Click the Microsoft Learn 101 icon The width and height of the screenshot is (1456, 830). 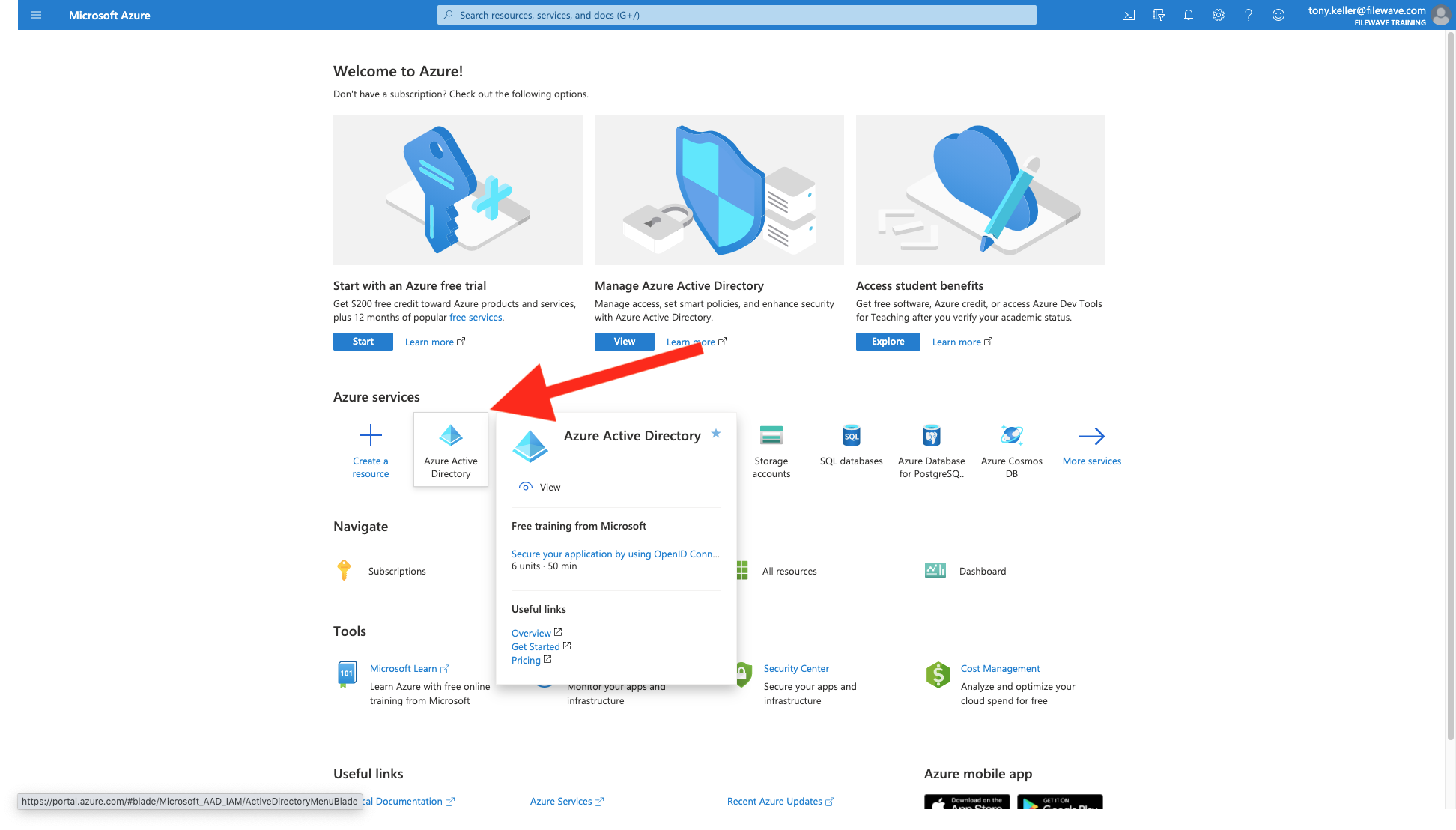[347, 674]
